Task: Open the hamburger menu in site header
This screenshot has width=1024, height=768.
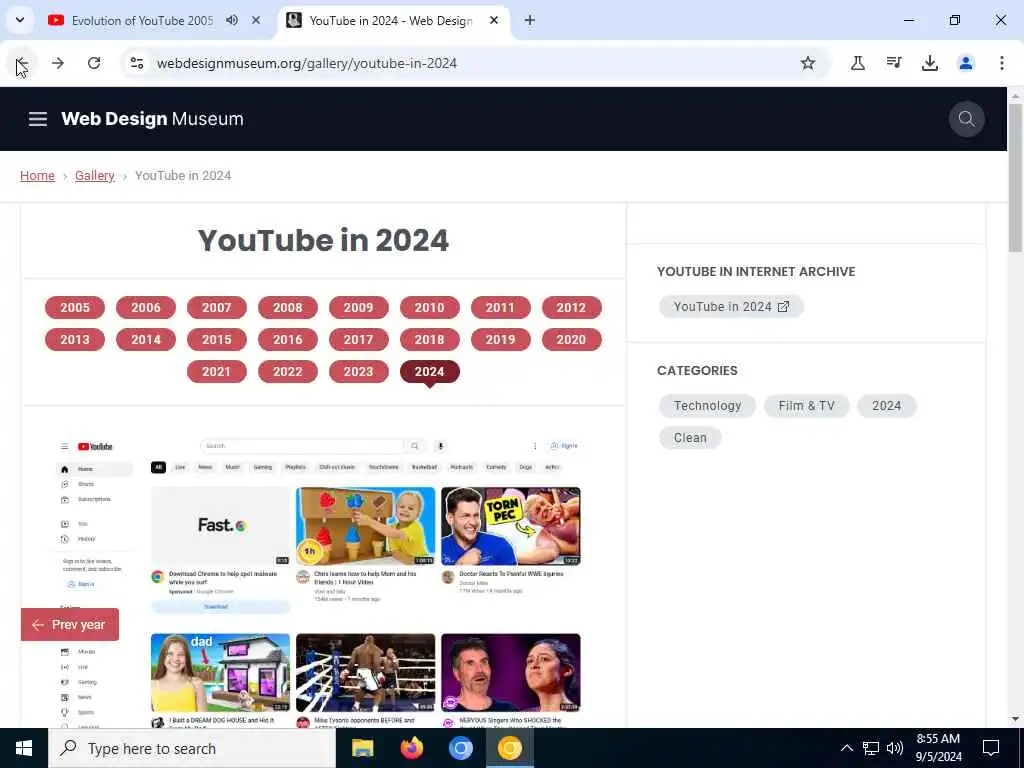Action: [38, 119]
